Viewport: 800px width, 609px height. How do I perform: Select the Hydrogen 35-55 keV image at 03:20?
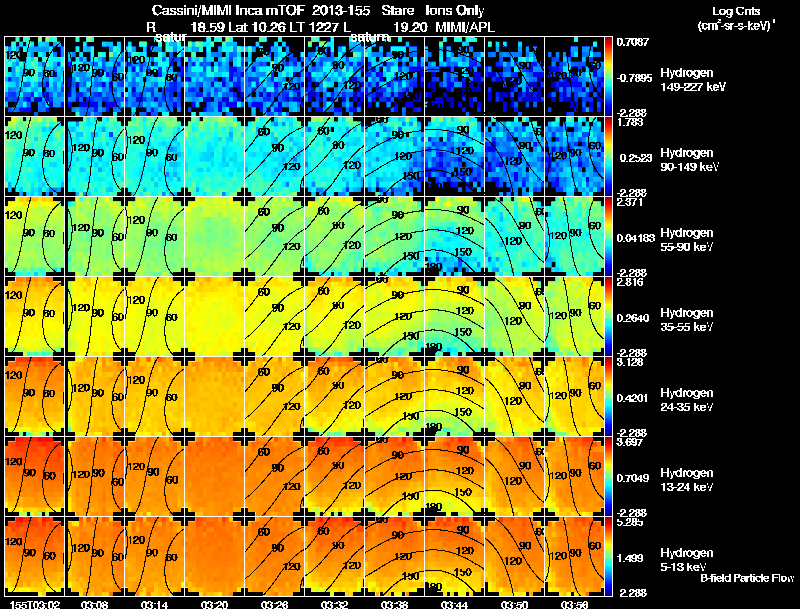point(214,316)
